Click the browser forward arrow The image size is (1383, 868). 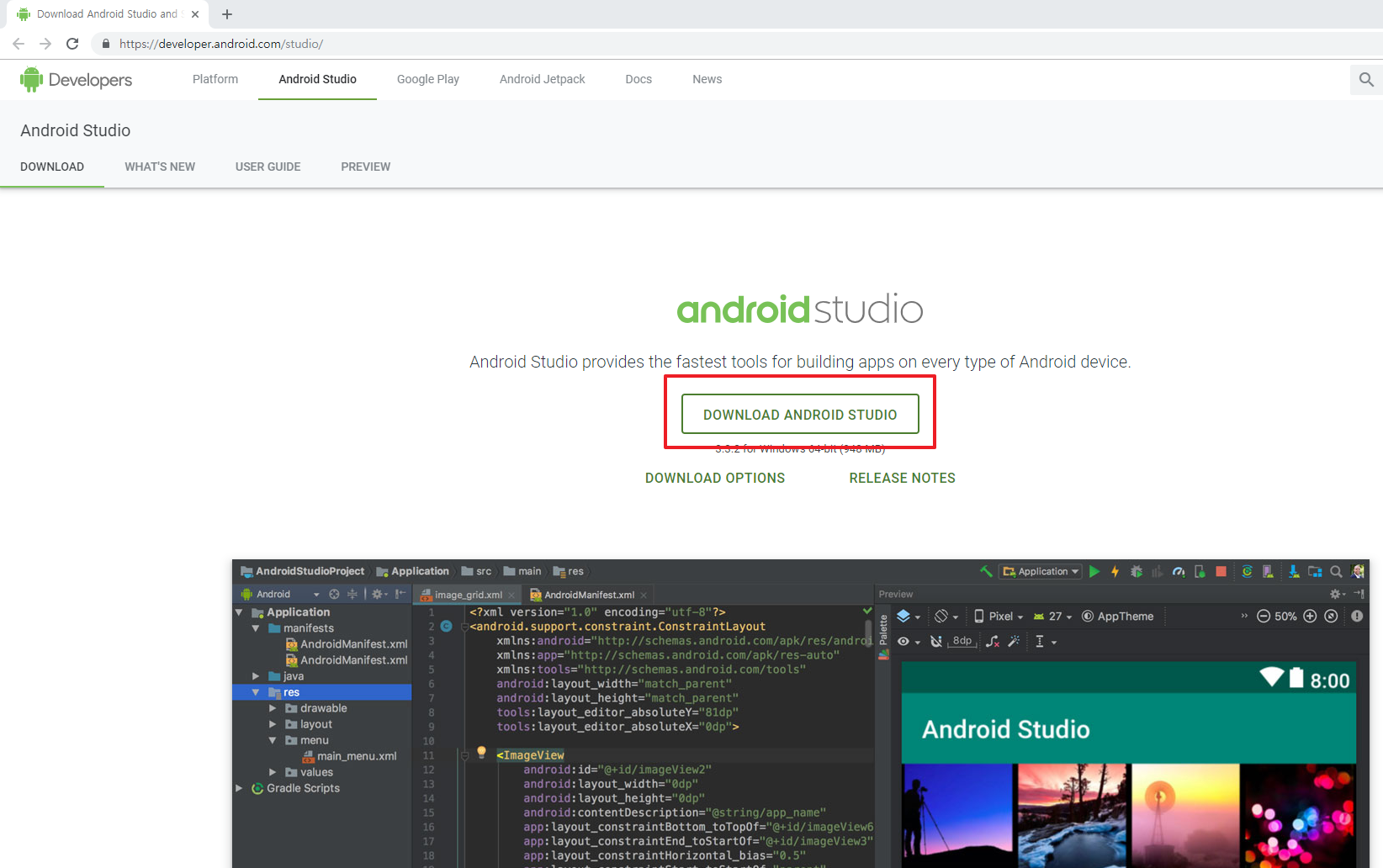pyautogui.click(x=45, y=44)
